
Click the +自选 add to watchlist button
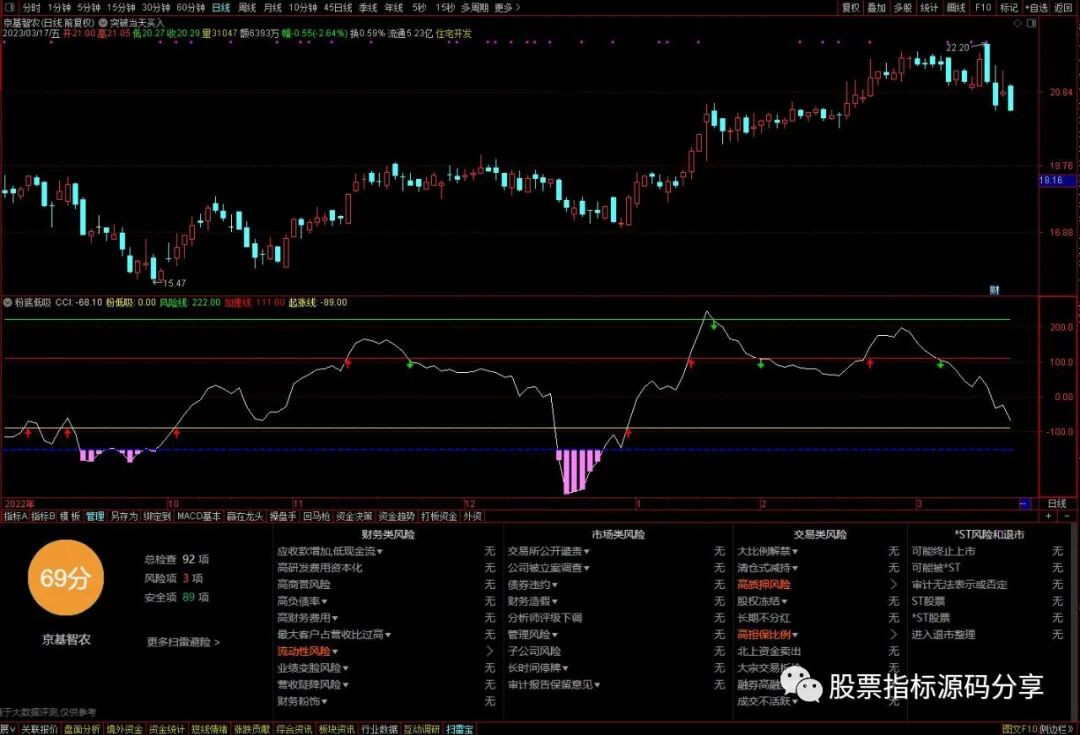[x=1037, y=8]
